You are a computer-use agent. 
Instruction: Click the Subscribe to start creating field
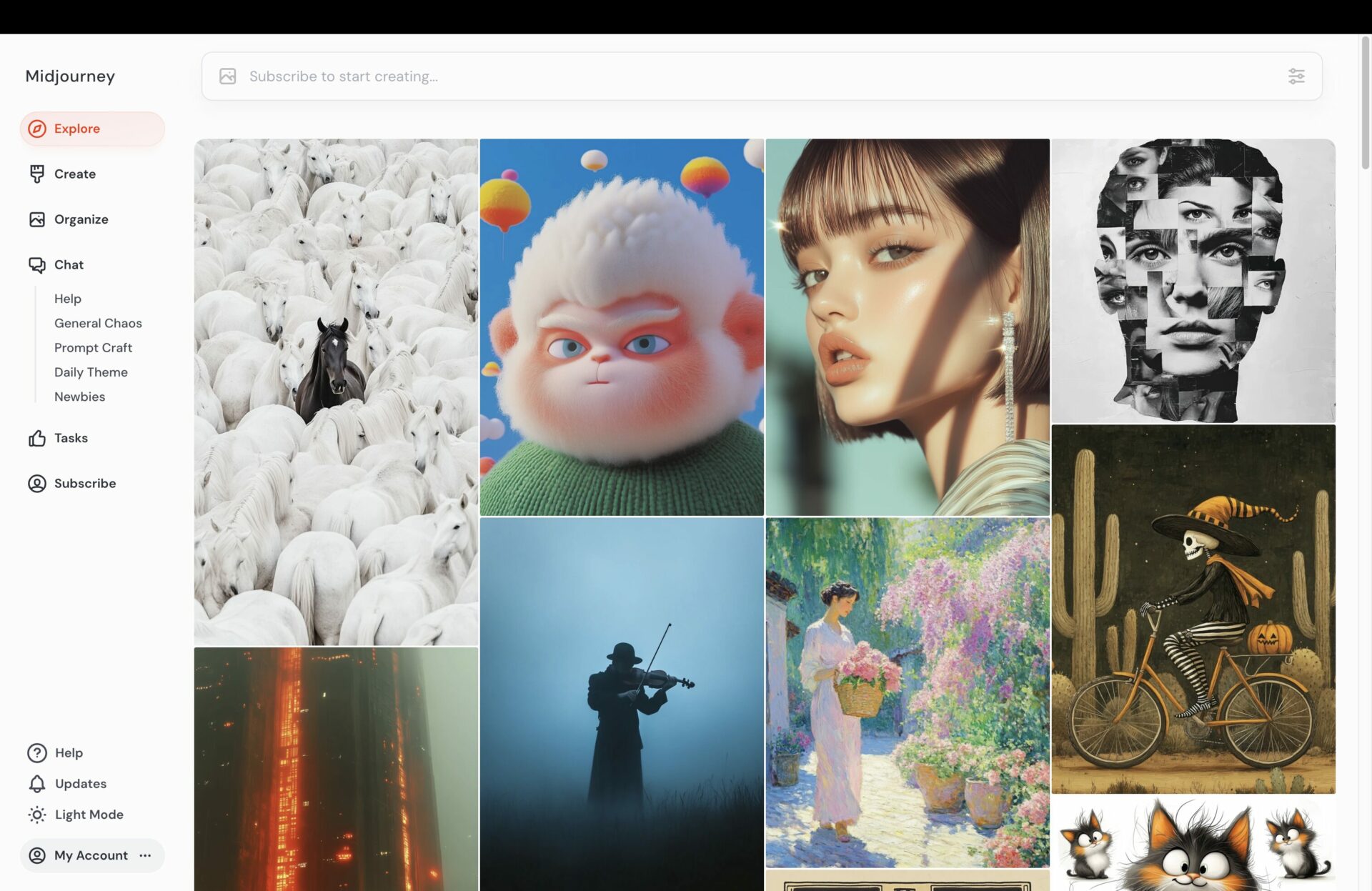click(x=715, y=76)
